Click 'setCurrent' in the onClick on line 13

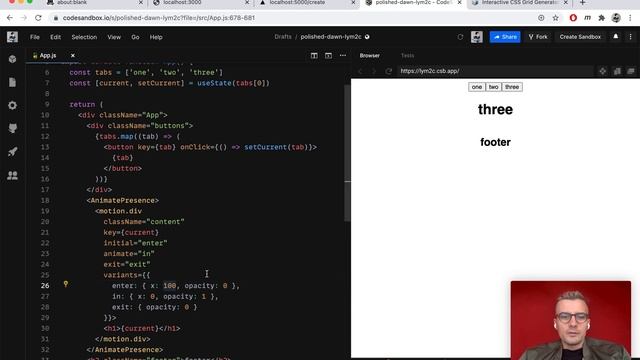[x=265, y=147]
